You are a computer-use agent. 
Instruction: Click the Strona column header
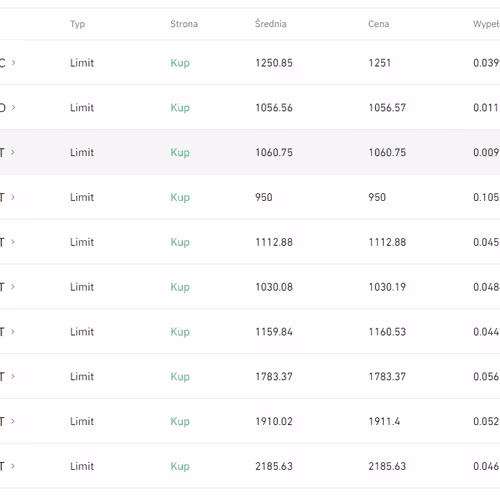tap(184, 24)
